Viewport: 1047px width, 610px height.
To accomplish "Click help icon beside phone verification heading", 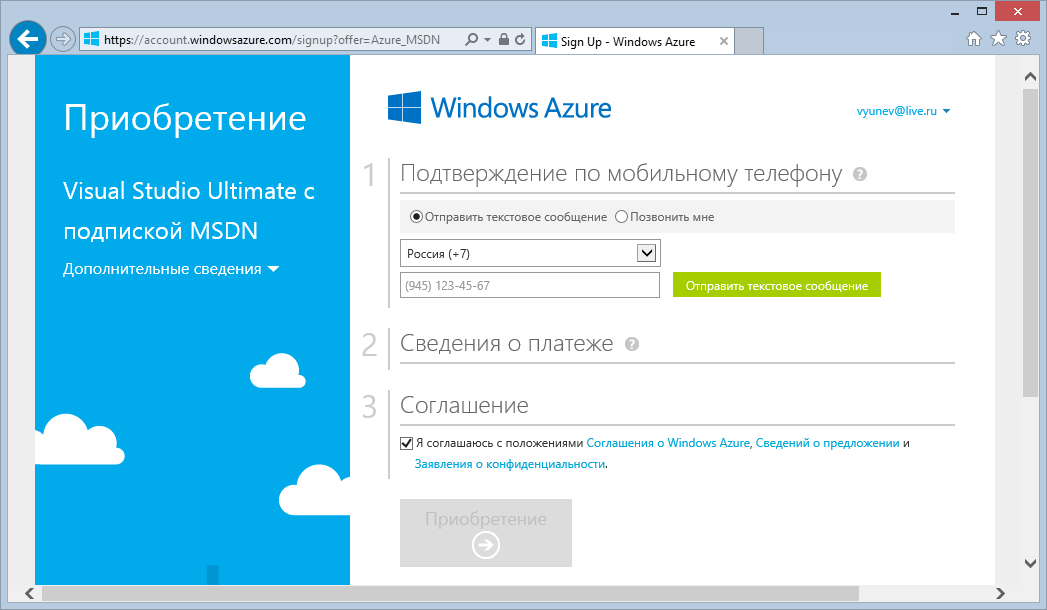I will [x=860, y=174].
